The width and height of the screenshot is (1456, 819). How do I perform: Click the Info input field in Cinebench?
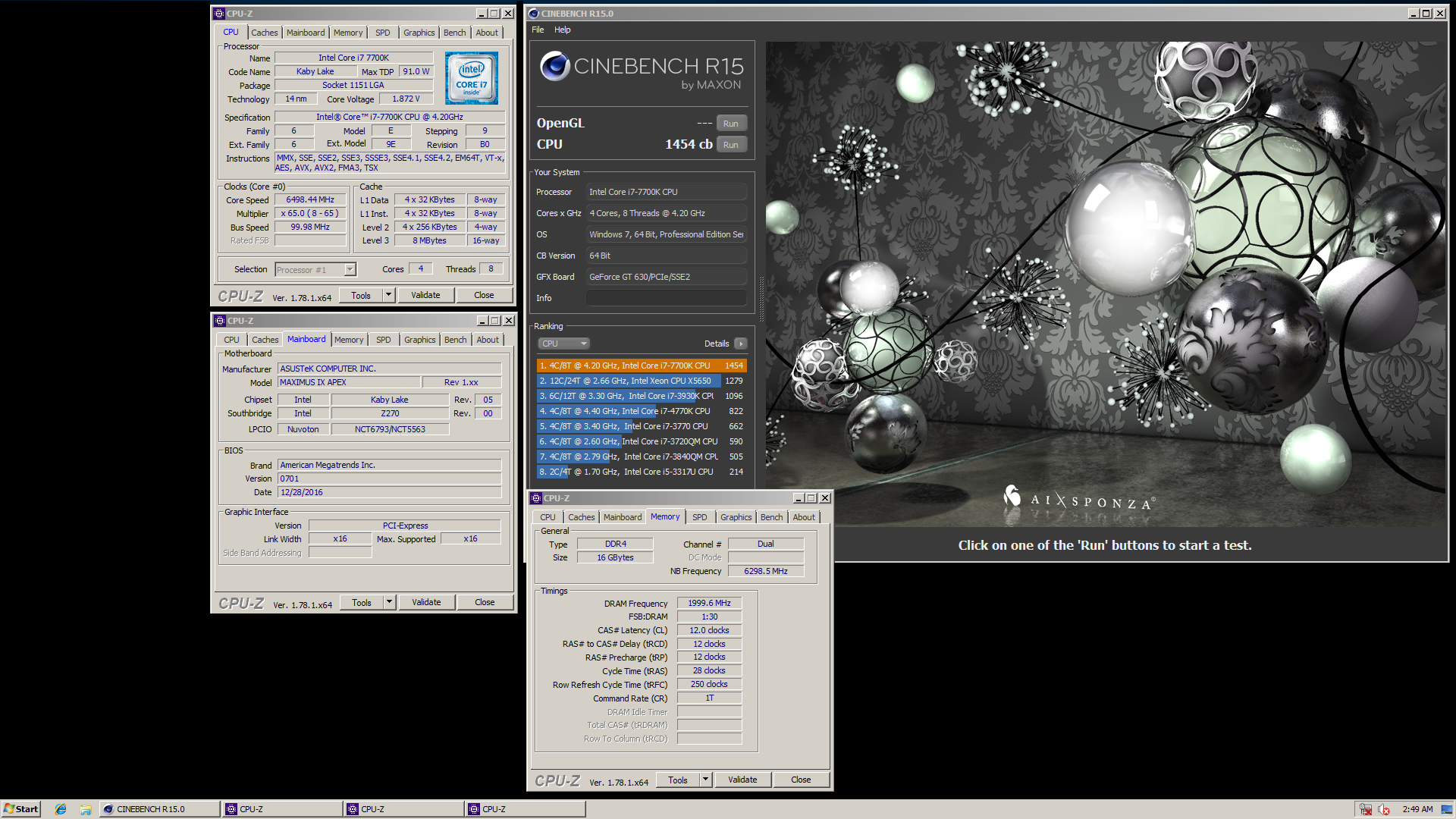pos(666,298)
